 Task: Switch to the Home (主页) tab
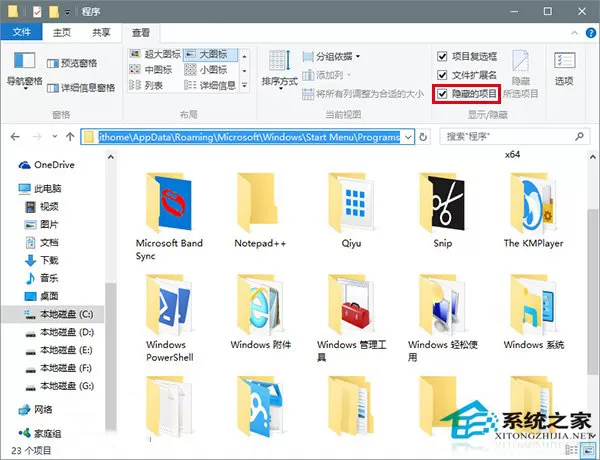coord(62,33)
